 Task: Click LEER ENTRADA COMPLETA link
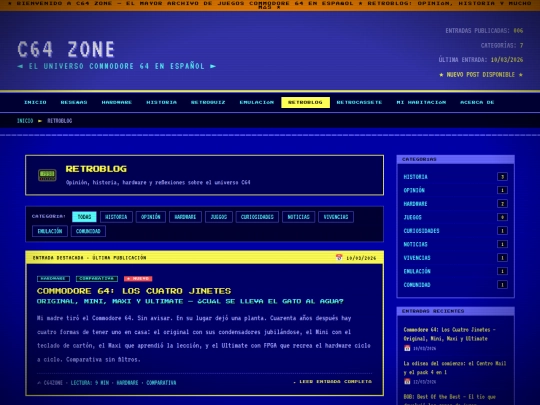pos(333,382)
